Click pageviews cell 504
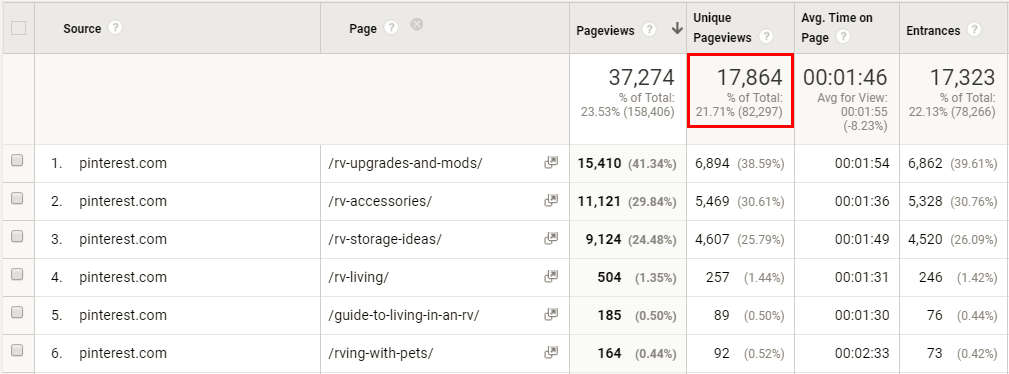The width and height of the screenshot is (1009, 374). tap(609, 277)
